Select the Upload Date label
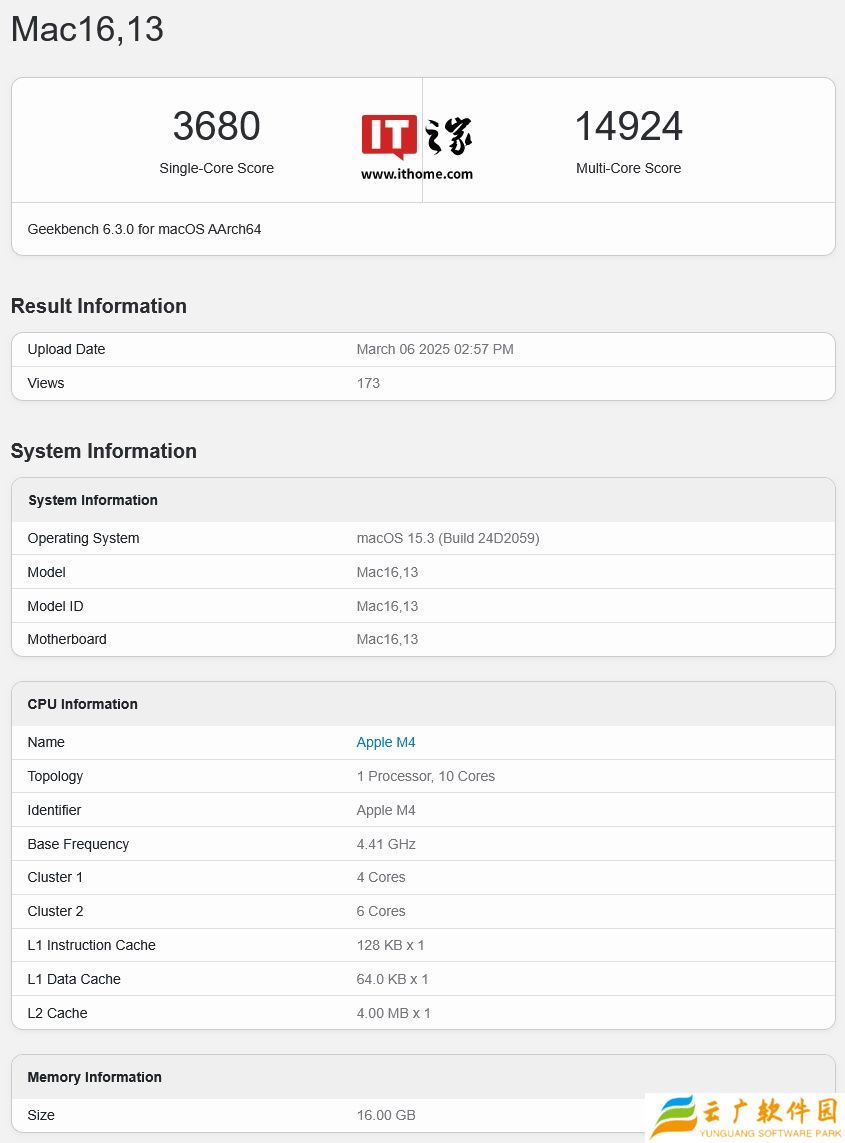 tap(66, 349)
